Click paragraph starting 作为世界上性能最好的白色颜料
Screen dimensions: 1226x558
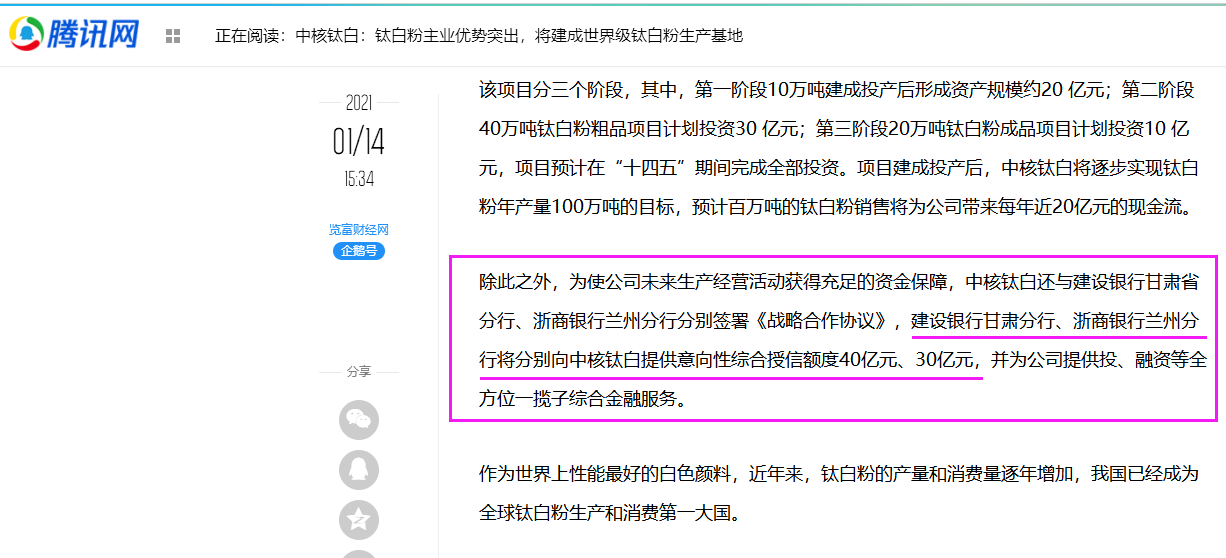[838, 495]
